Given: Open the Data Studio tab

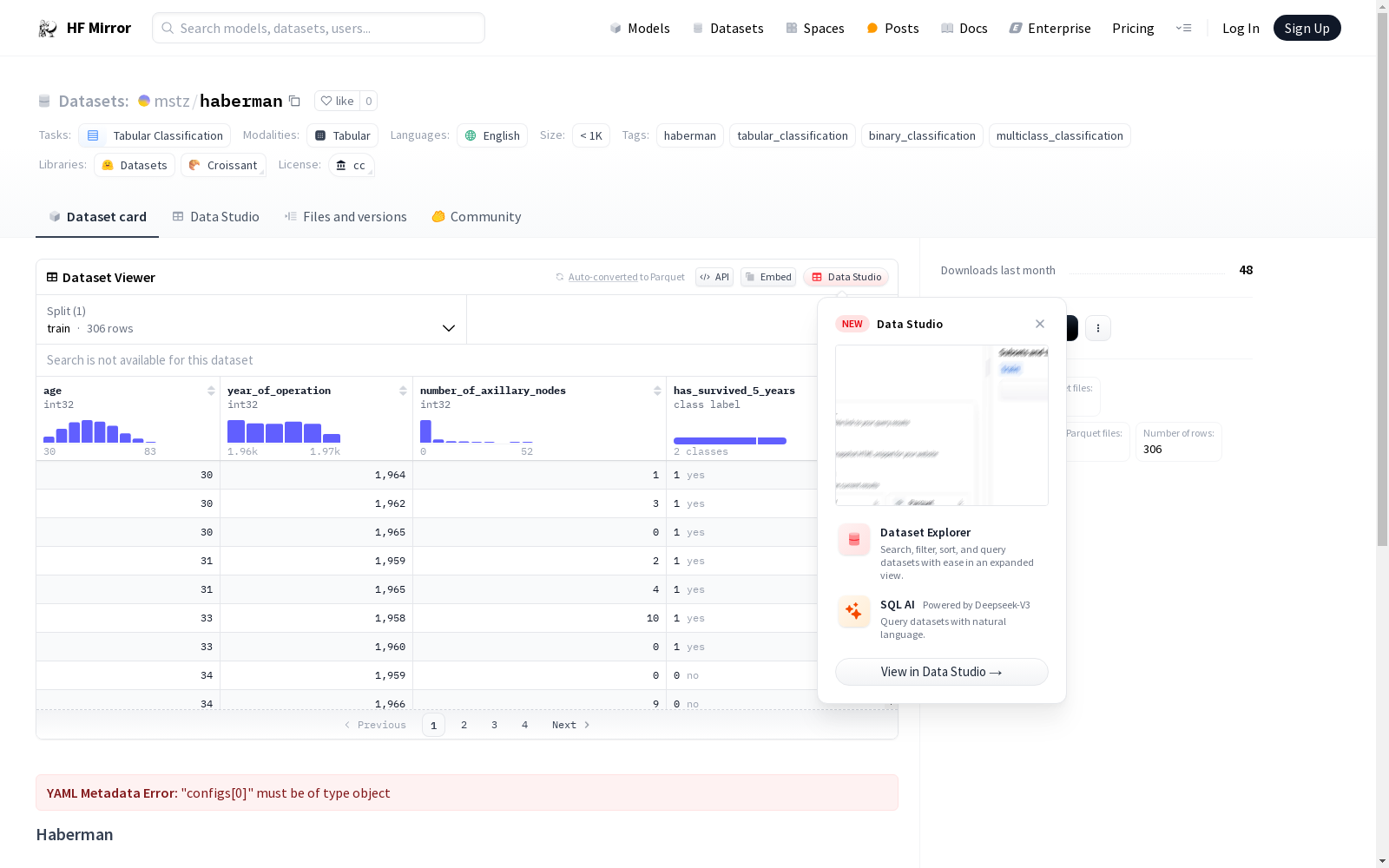Looking at the screenshot, I should [216, 217].
